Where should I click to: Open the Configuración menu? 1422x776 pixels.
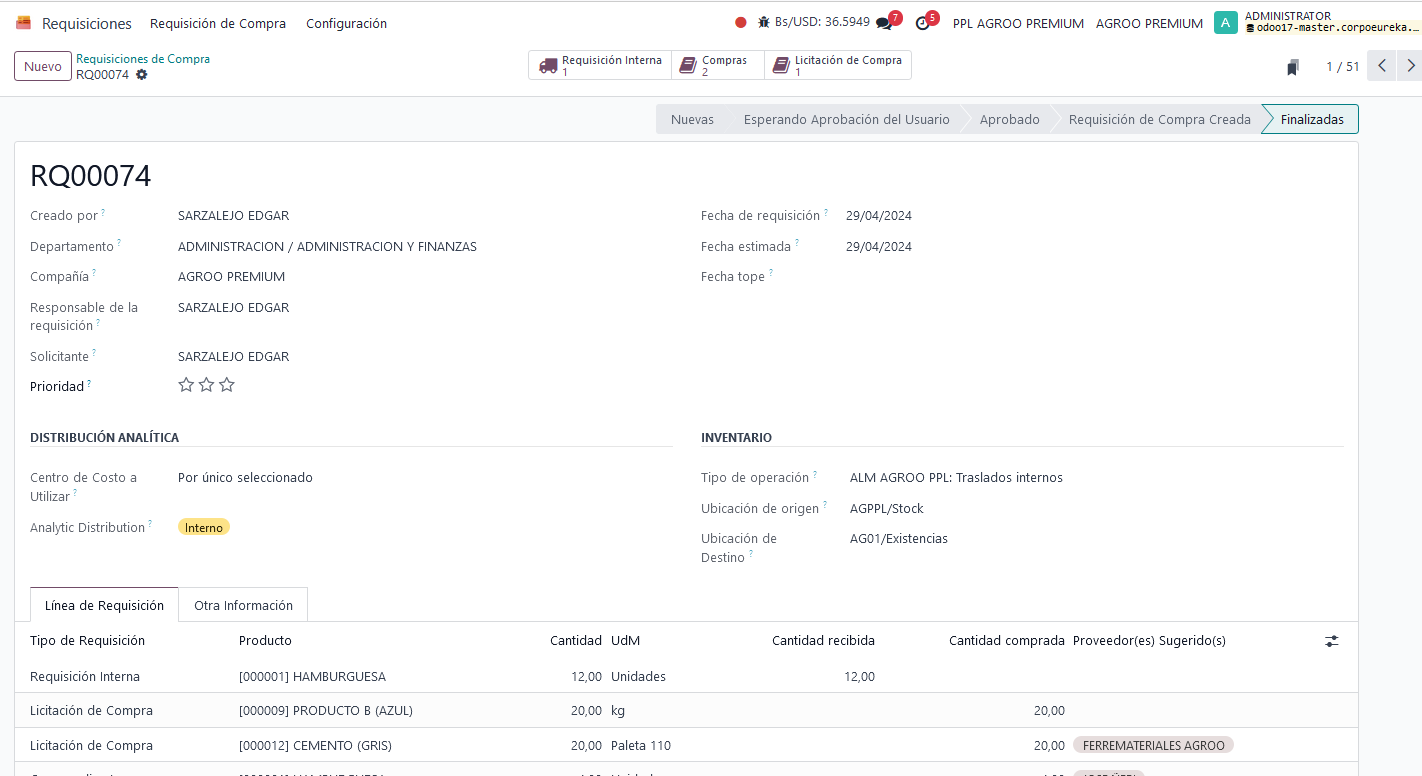(x=346, y=23)
